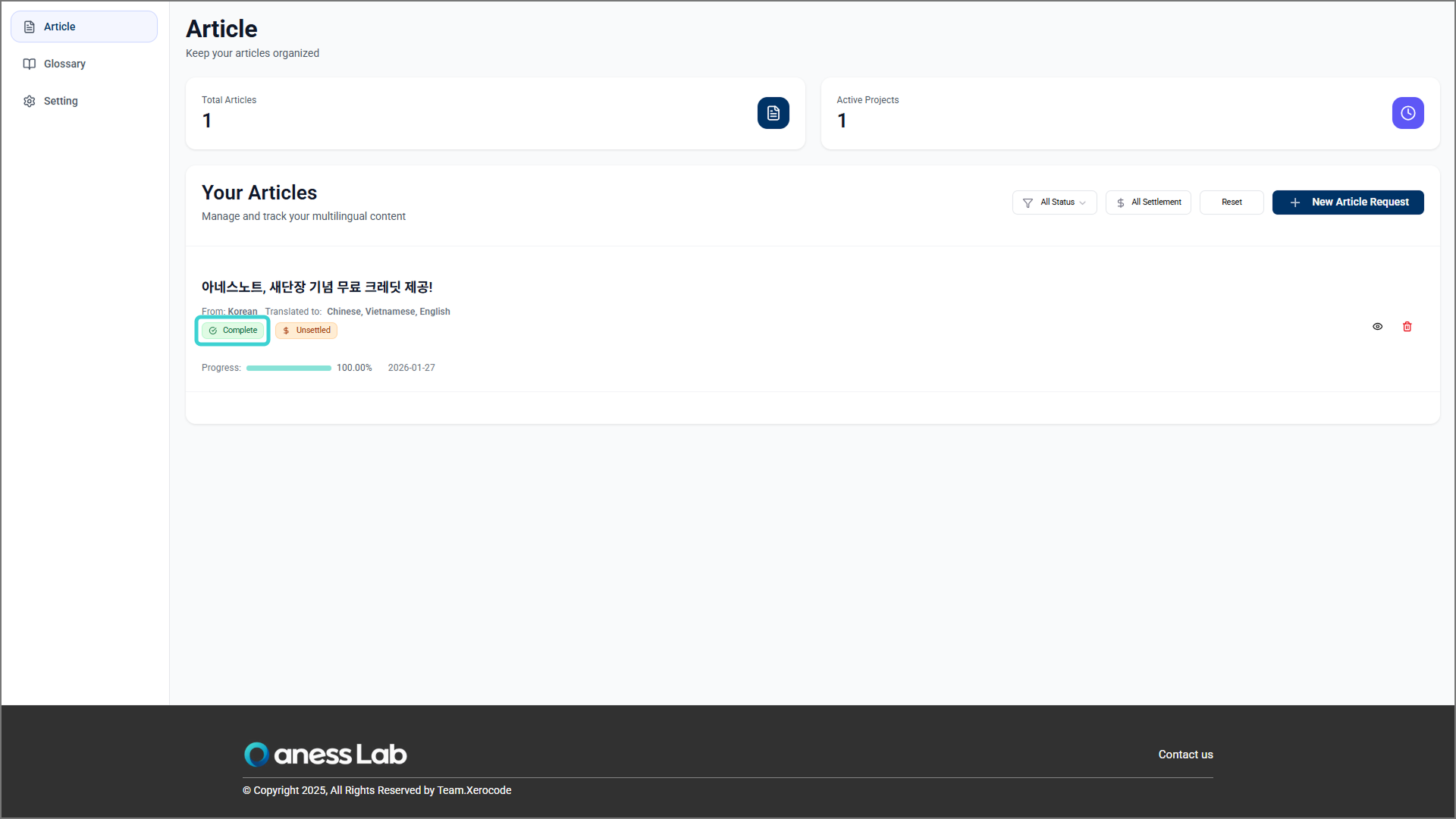The height and width of the screenshot is (819, 1456).
Task: Expand the All Status chevron arrow
Action: coord(1082,203)
